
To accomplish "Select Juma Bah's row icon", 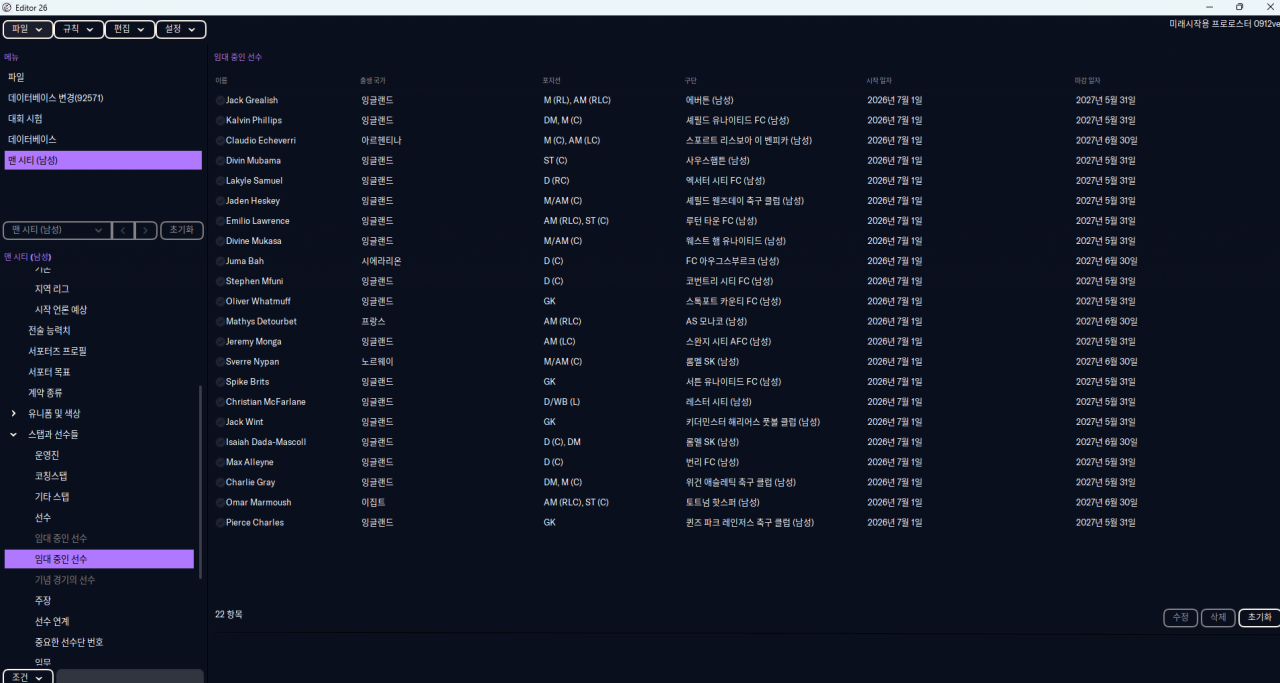I will (x=220, y=261).
